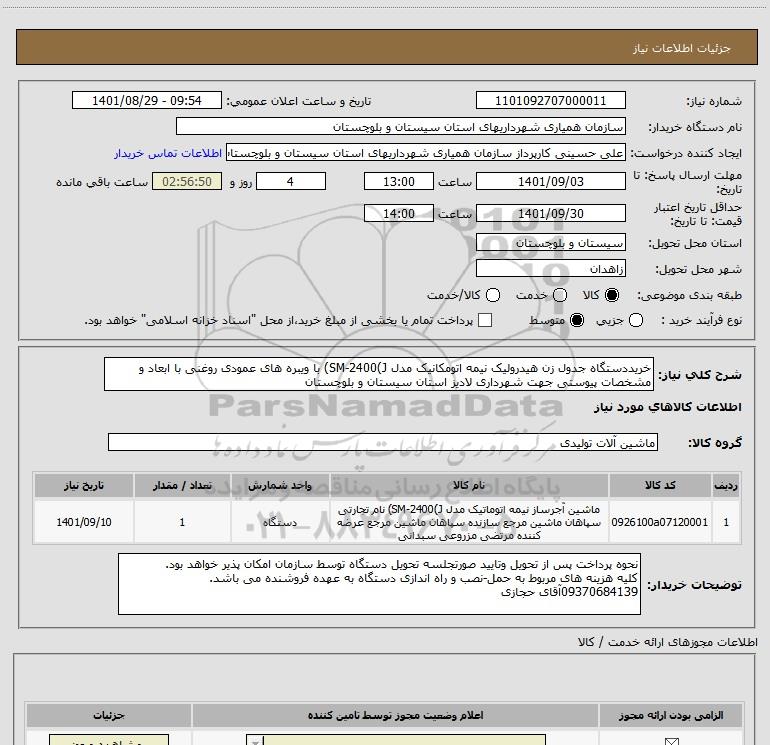
Task: Click the price validity date 1401/09/30
Action: [x=550, y=214]
